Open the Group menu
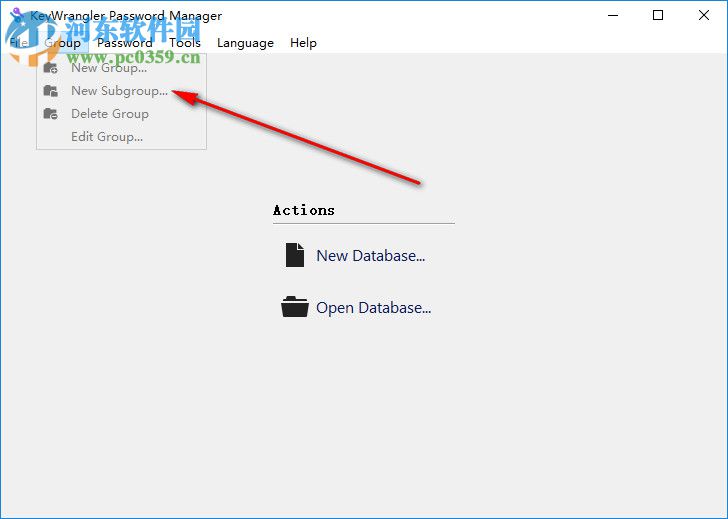The height and width of the screenshot is (519, 728). [x=63, y=43]
